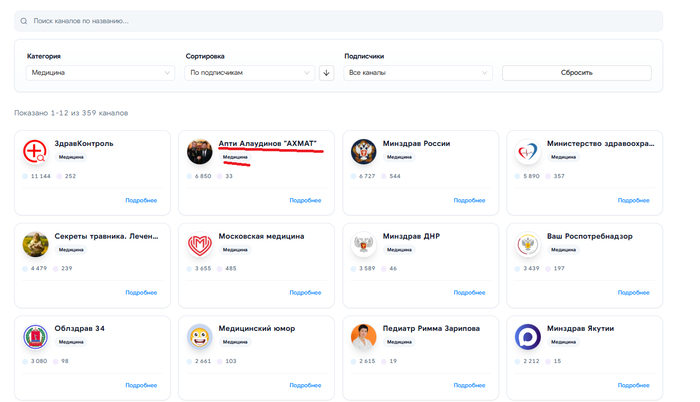Toggle sort direction arrow button
Screen dimensions: 700x402
click(326, 73)
